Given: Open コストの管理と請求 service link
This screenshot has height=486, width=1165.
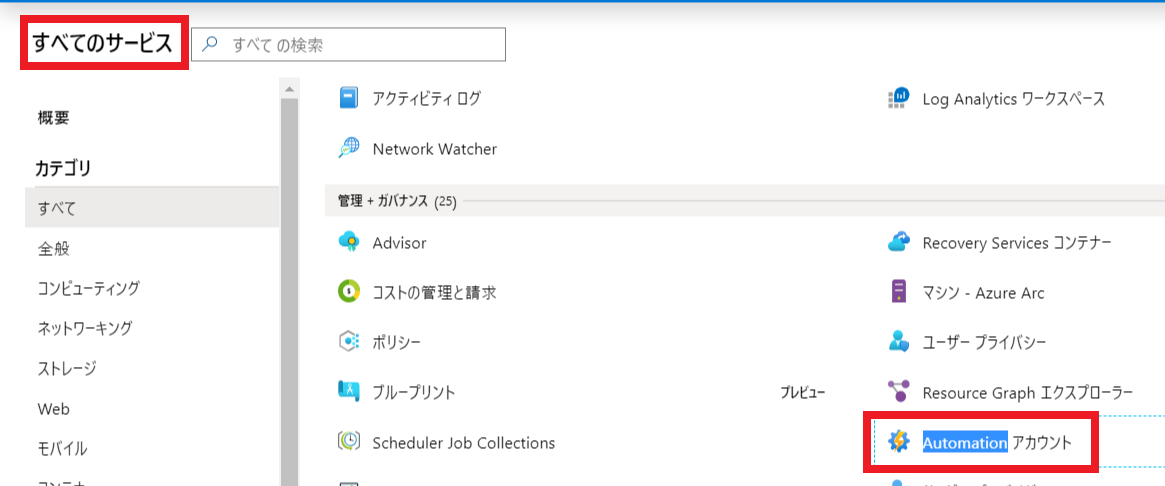Looking at the screenshot, I should [x=434, y=292].
